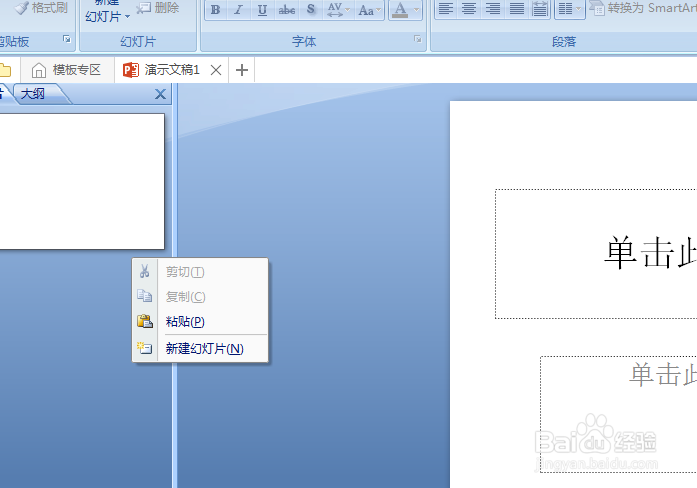Apply the Font Color (A) button
This screenshot has width=697, height=488.
pos(400,9)
